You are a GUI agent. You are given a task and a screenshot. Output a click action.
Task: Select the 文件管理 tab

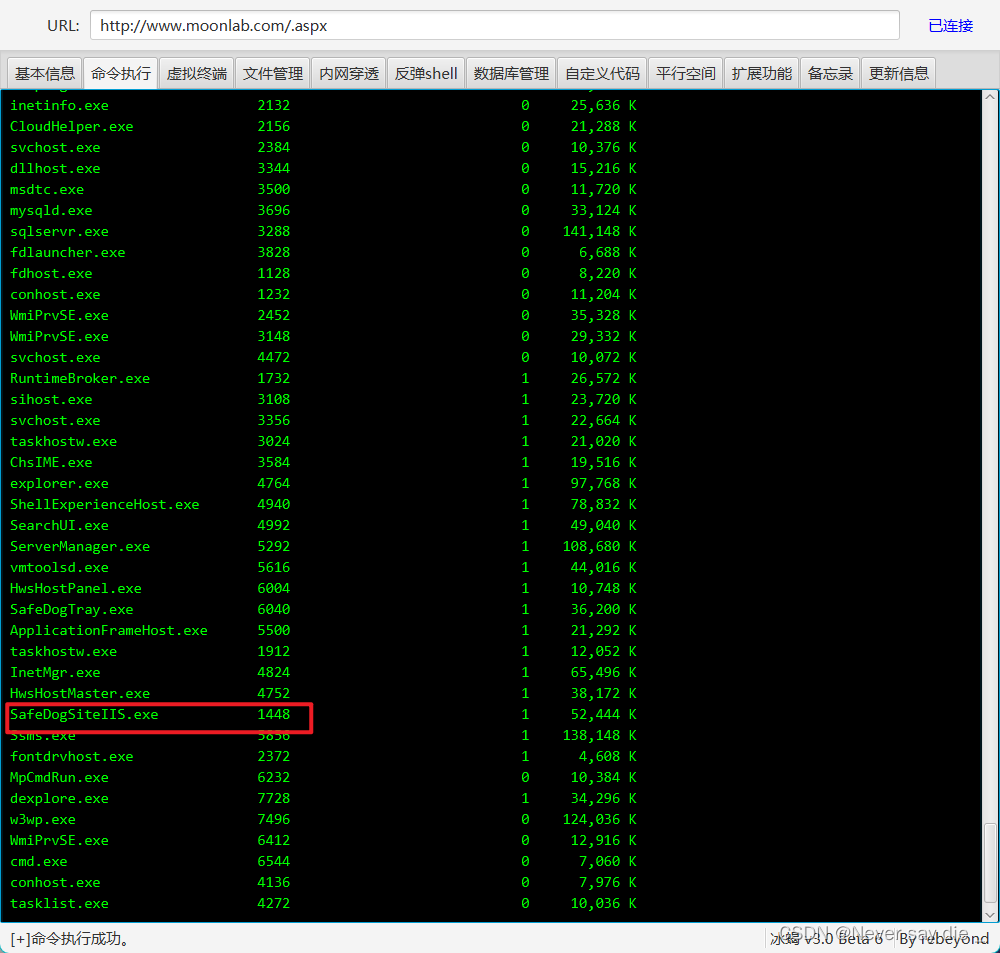pos(272,73)
